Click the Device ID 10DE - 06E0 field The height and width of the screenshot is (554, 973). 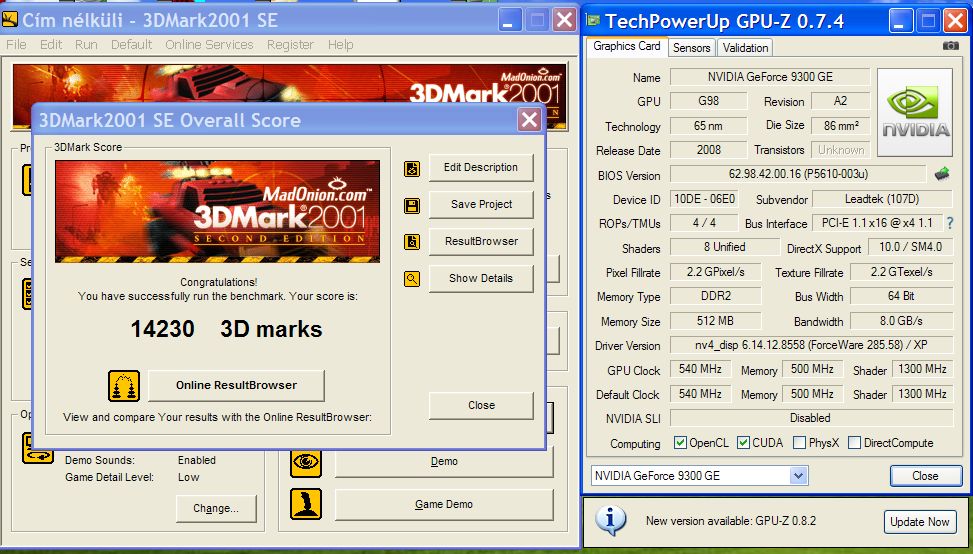pos(704,199)
